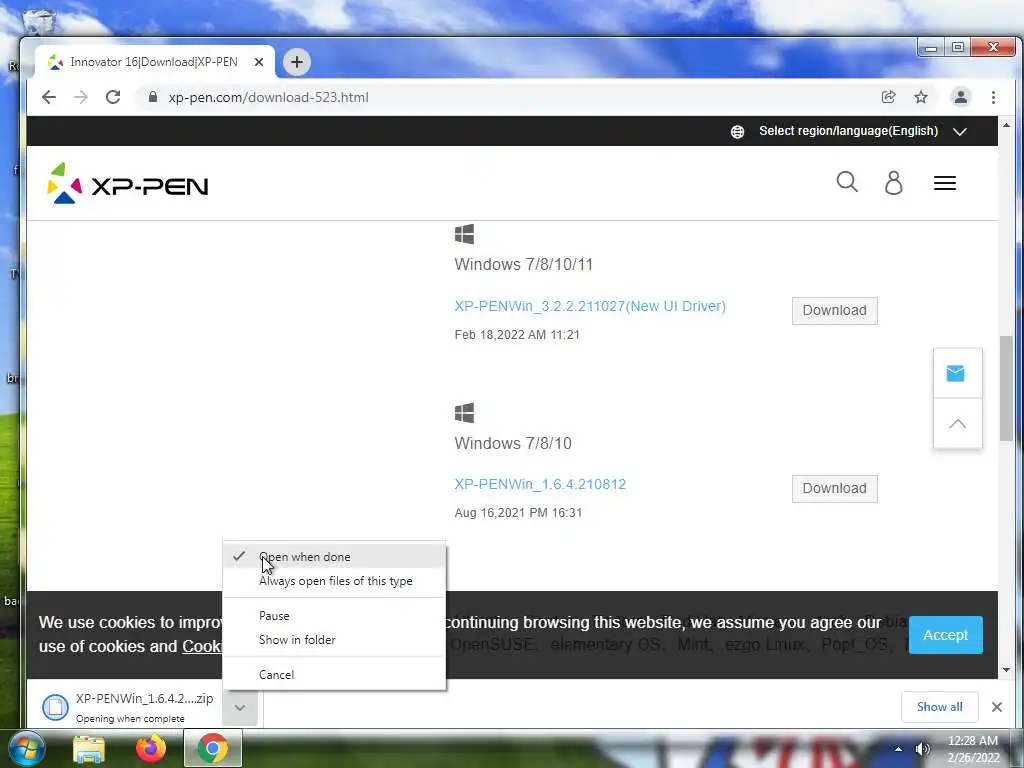Click the scroll-to-top arrow button
1024x768 pixels.
(957, 423)
